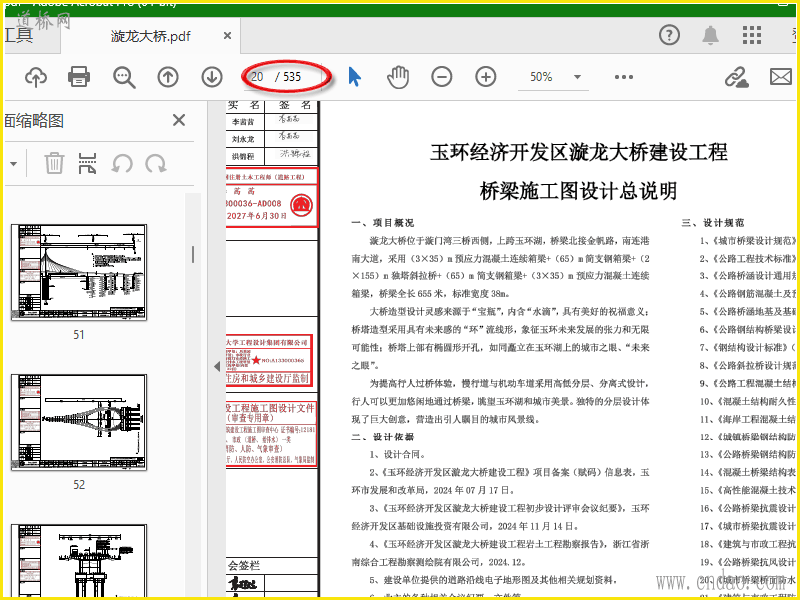
Task: Click the line 1、设计合同。
Action: click(397, 455)
